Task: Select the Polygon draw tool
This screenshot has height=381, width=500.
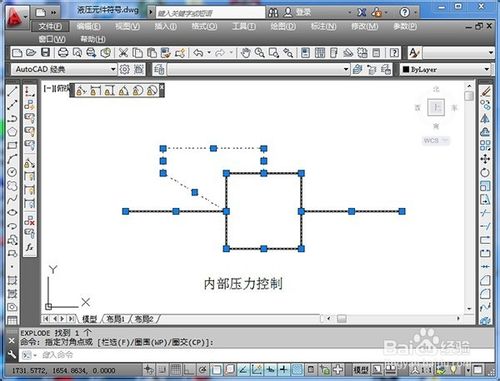Action: click(12, 132)
